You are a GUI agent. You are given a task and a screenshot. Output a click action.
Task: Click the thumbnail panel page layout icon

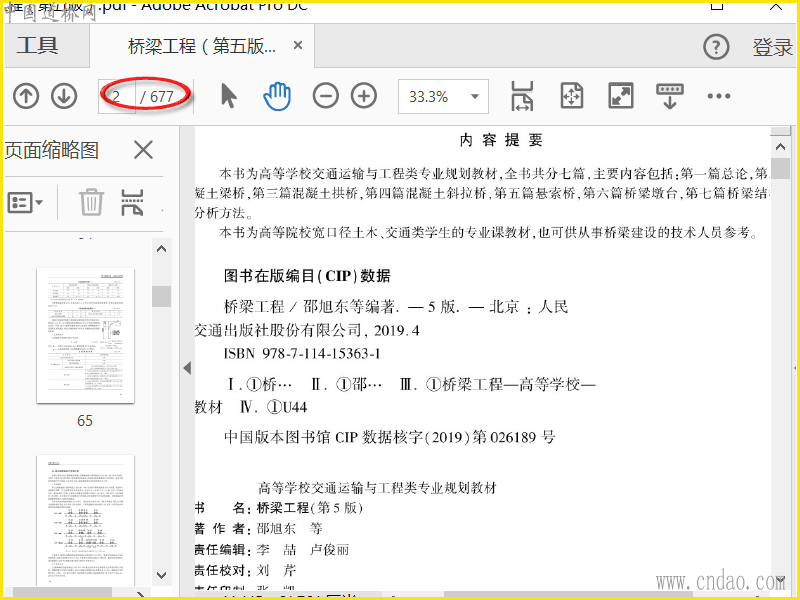132,202
